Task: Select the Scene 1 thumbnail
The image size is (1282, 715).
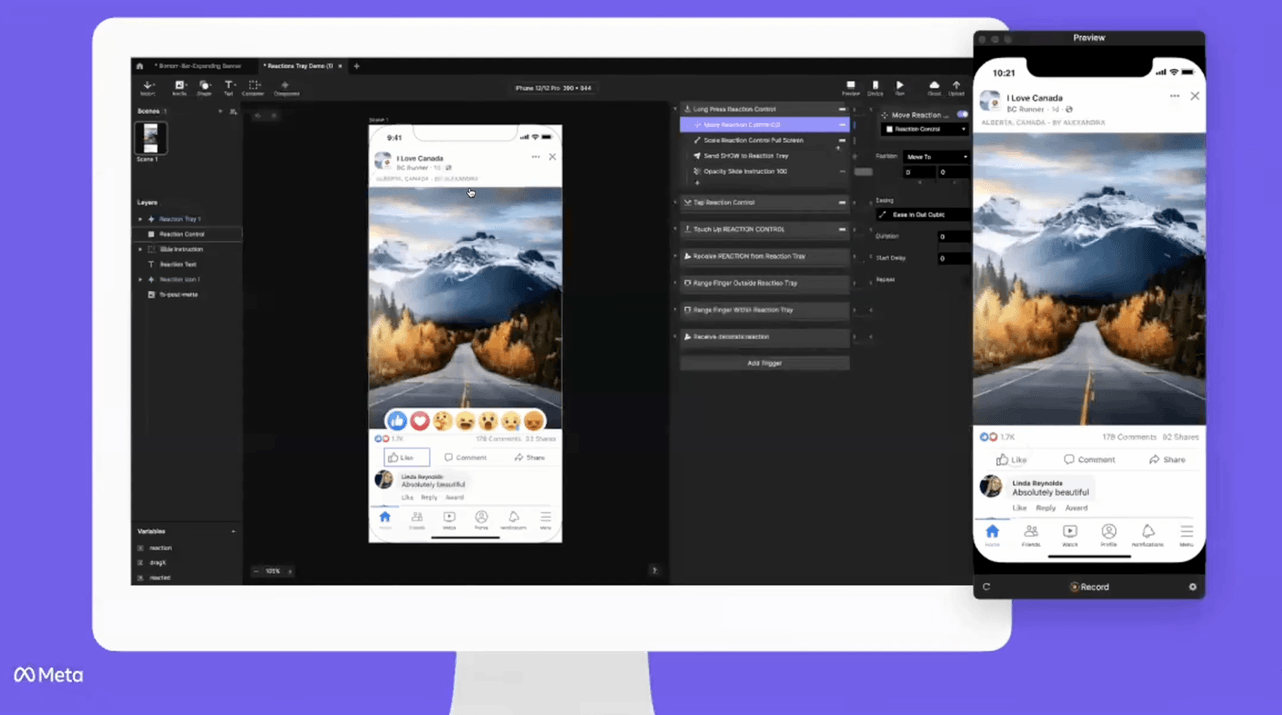Action: click(151, 138)
